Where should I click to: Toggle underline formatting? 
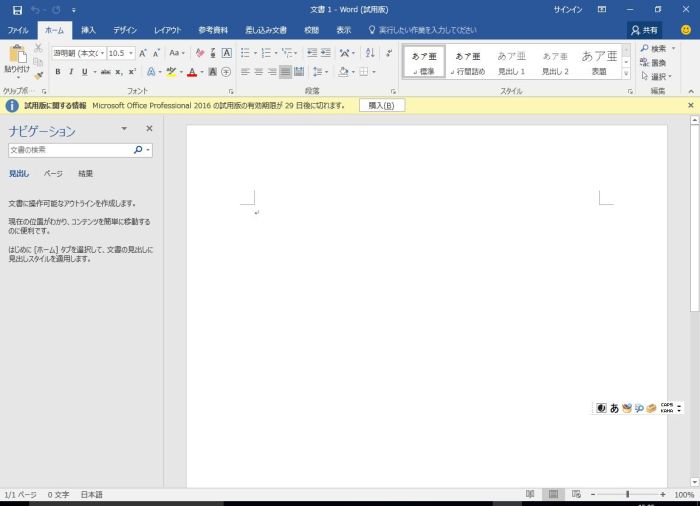point(83,72)
